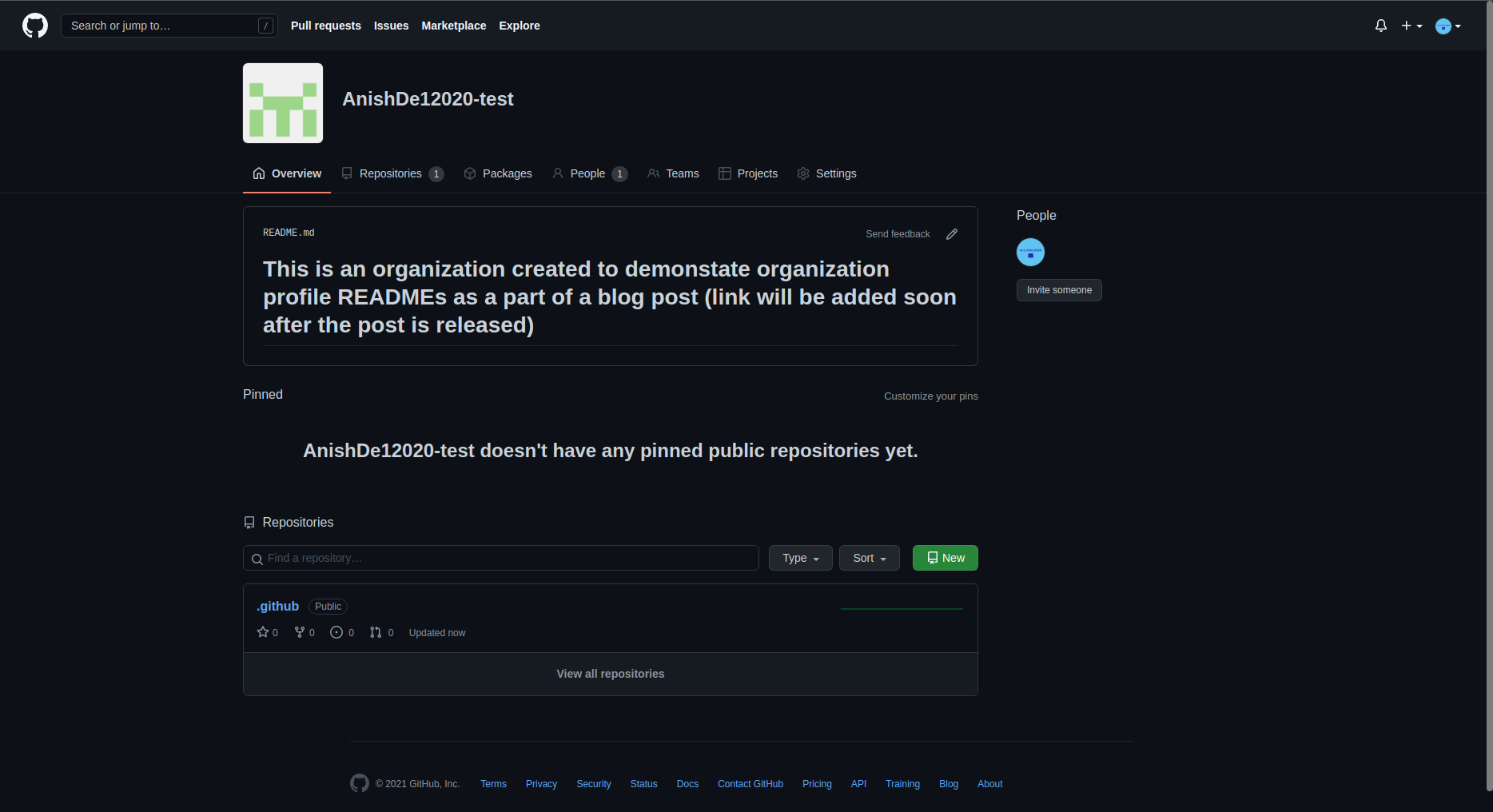
Task: Select the Overview tab
Action: click(287, 173)
